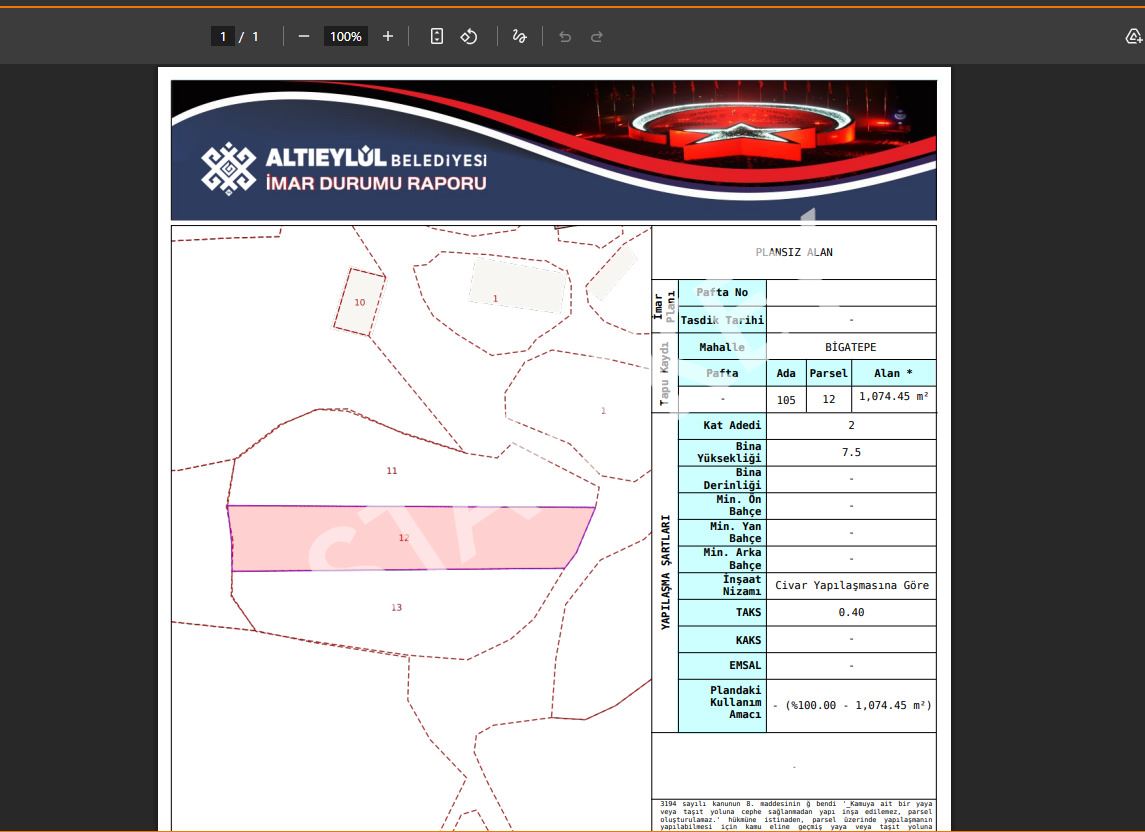The width and height of the screenshot is (1145, 832).
Task: Zoom in using the plus button
Action: click(x=388, y=36)
